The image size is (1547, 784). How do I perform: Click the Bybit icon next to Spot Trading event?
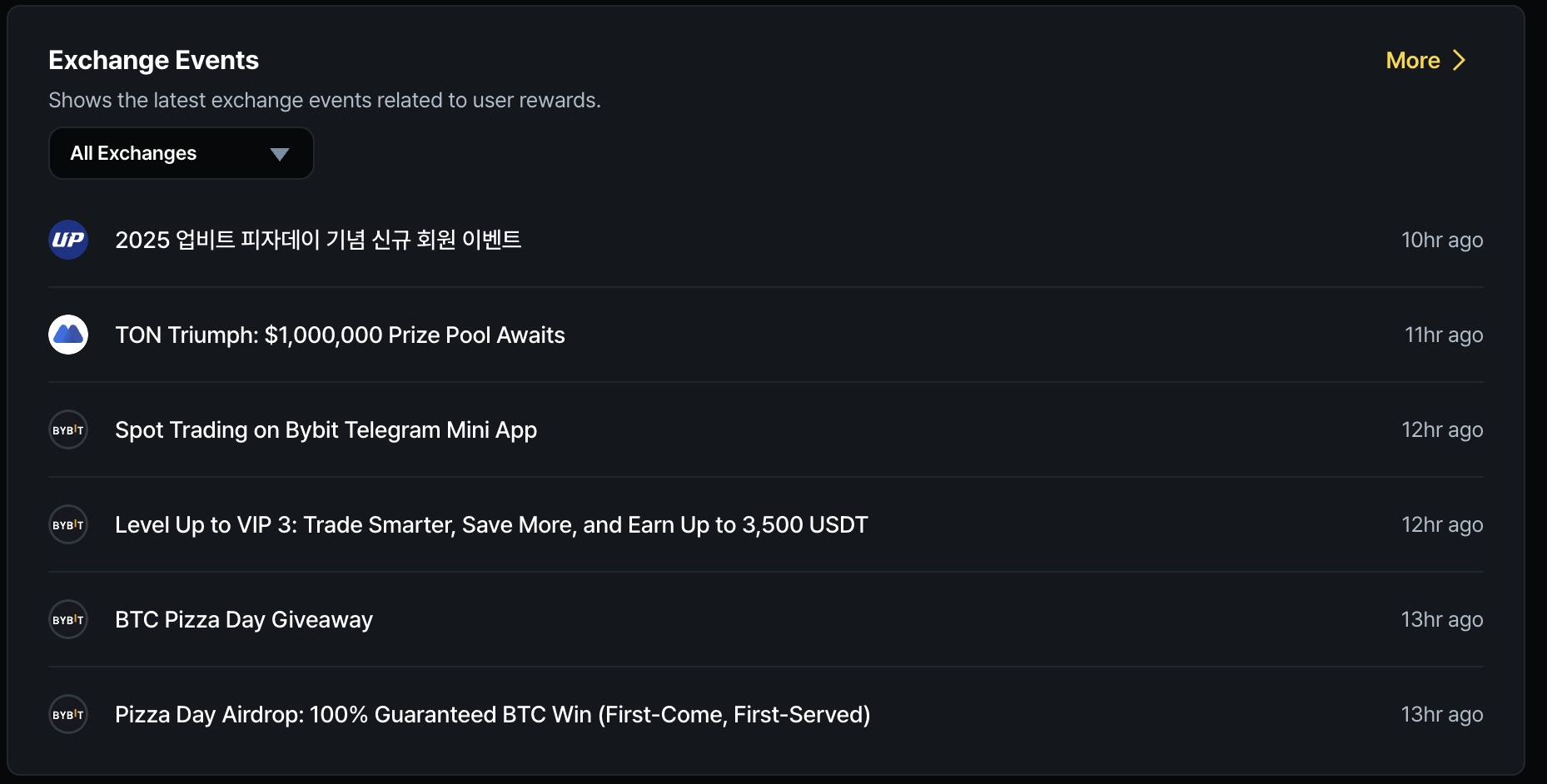67,429
